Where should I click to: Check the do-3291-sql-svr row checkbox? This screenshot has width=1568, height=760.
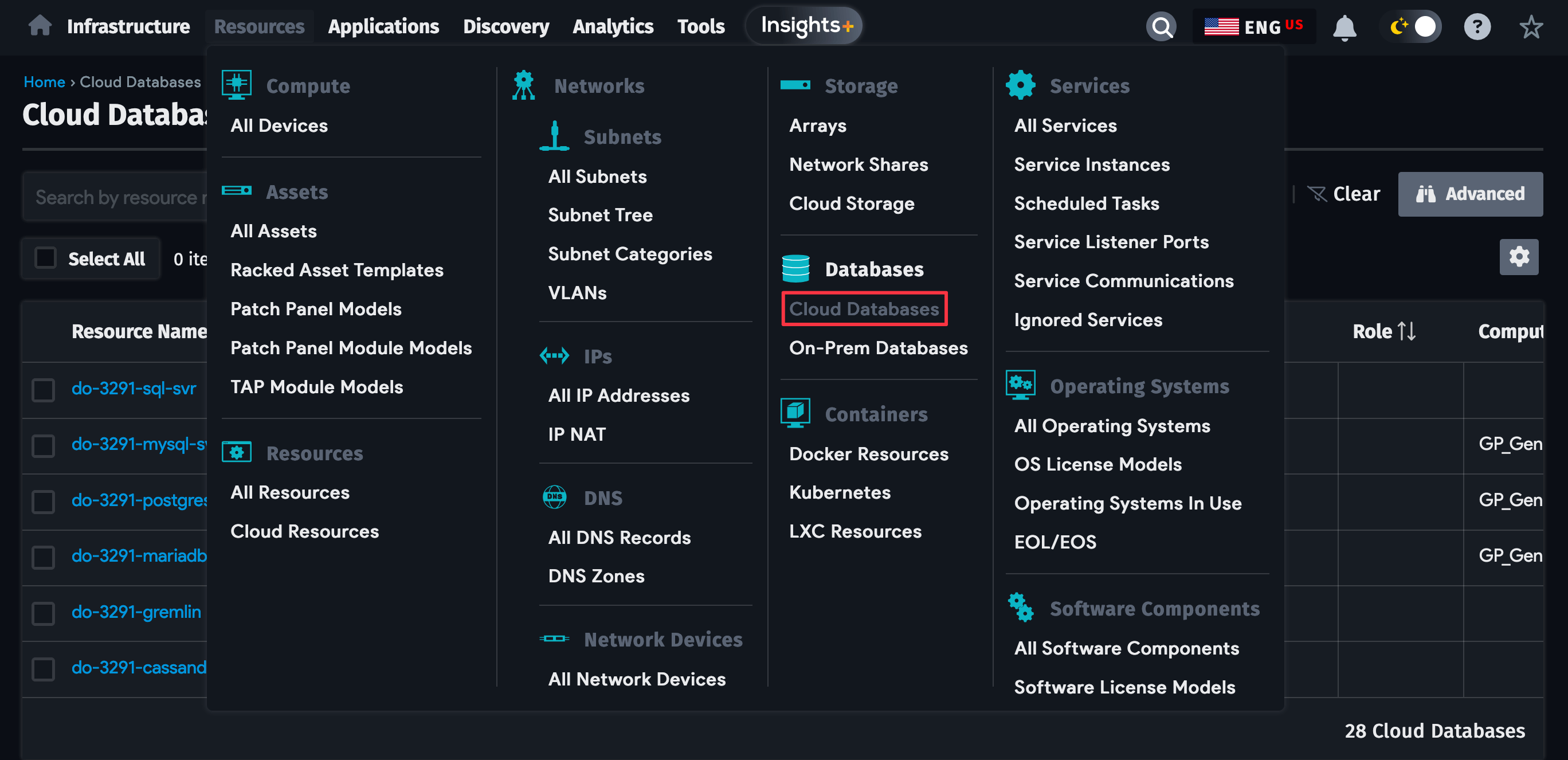click(42, 390)
